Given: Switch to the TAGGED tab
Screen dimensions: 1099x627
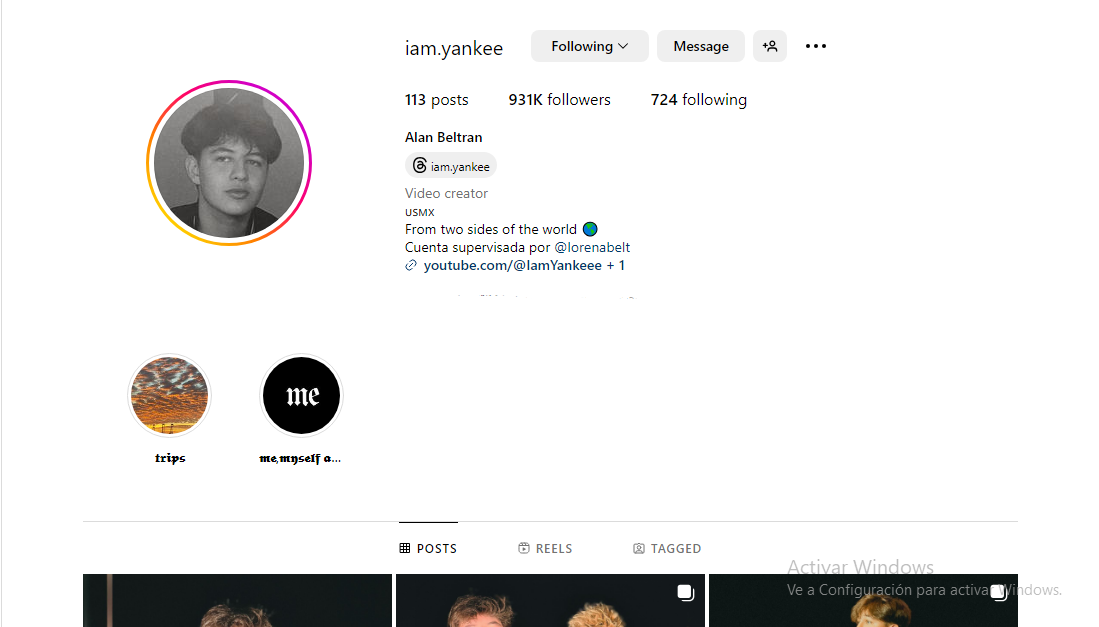Looking at the screenshot, I should pos(667,549).
